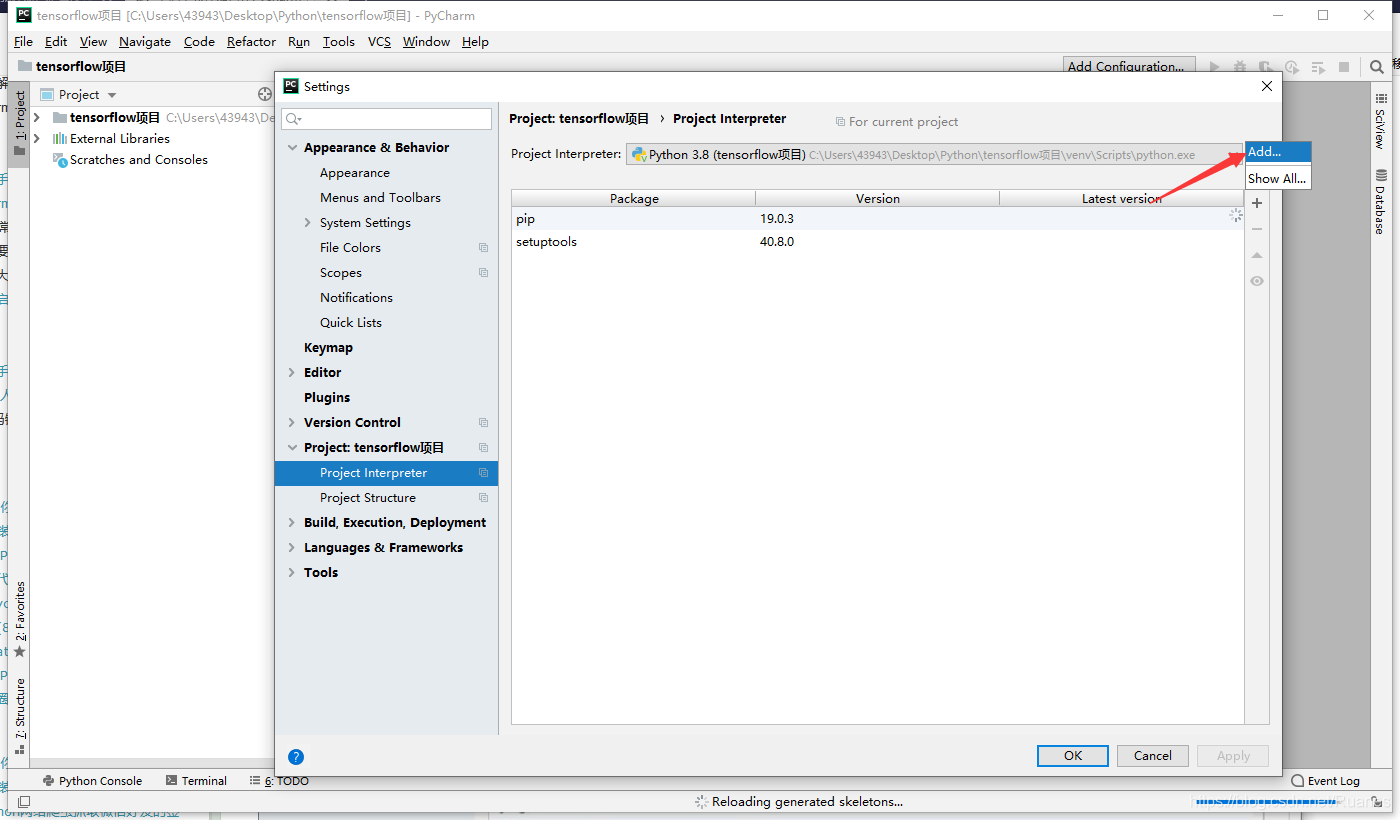Uninstall package with minus icon
Viewport: 1400px width, 820px height.
(x=1257, y=229)
